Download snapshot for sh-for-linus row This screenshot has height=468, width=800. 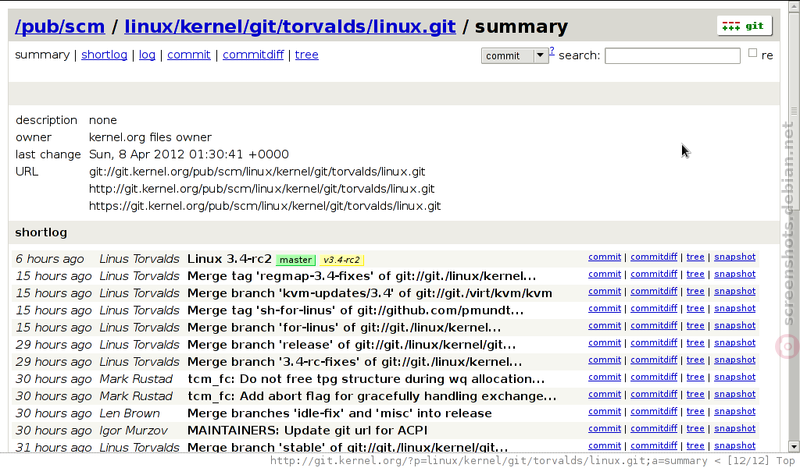735,309
